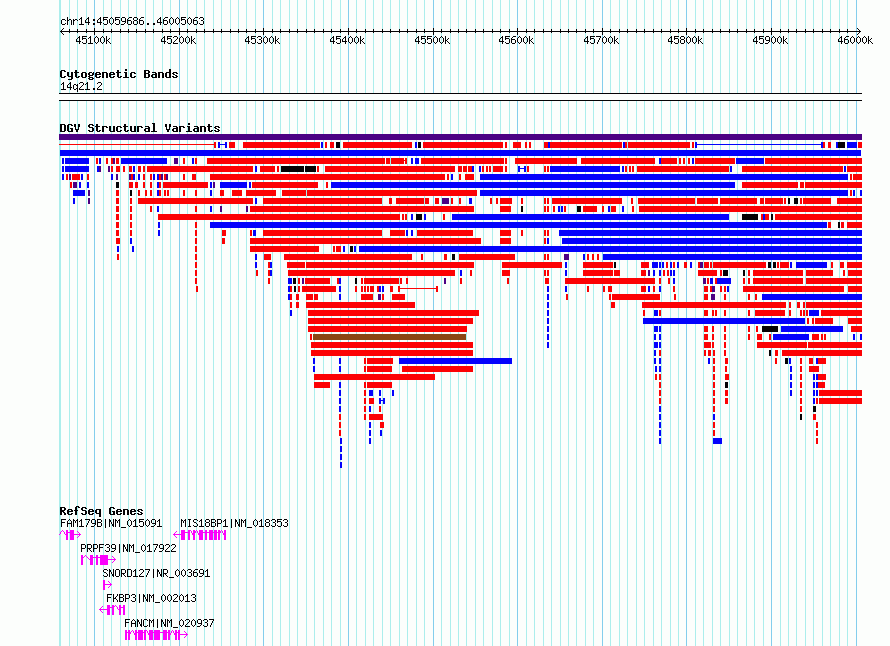Click the 45200k ruler label
This screenshot has width=890, height=646.
click(178, 40)
